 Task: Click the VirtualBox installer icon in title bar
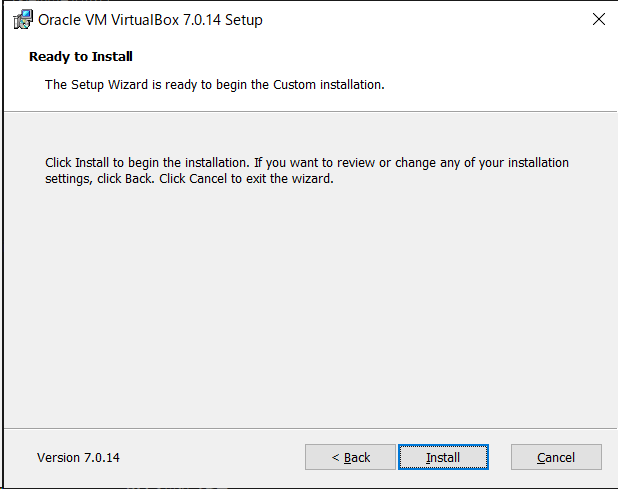click(23, 19)
